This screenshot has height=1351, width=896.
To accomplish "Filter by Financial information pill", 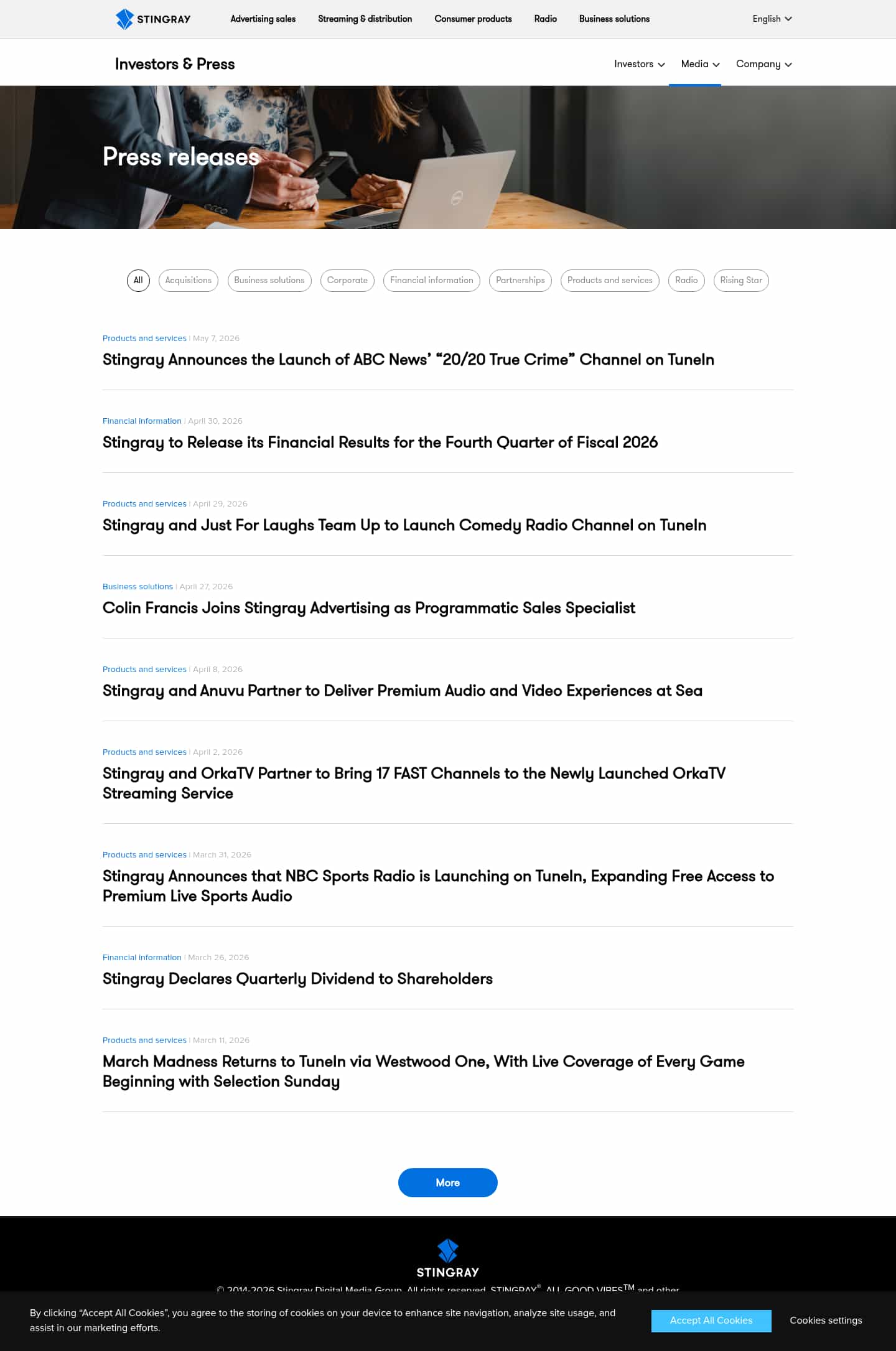I will (x=432, y=280).
